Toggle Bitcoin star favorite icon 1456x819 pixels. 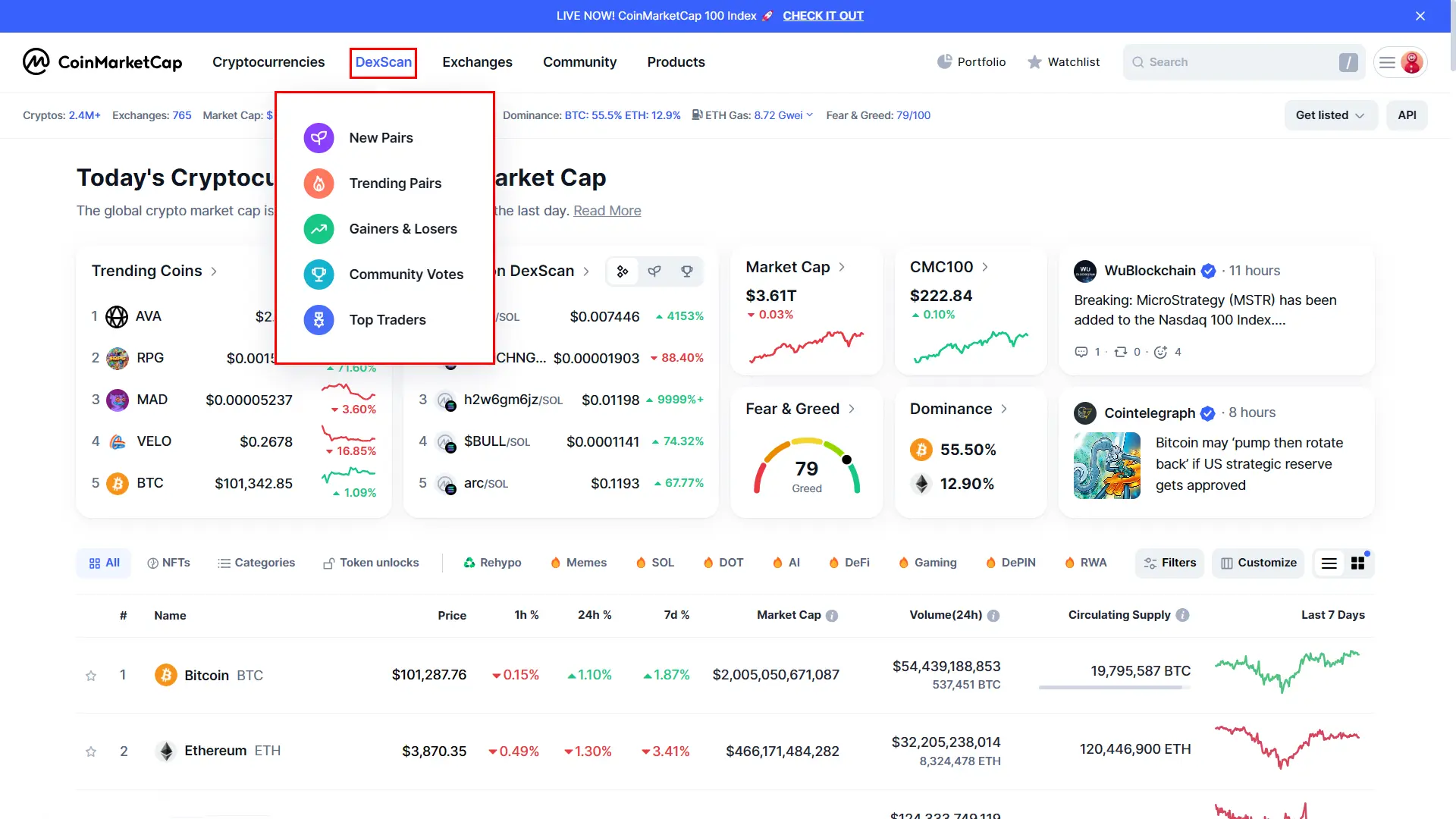91,675
